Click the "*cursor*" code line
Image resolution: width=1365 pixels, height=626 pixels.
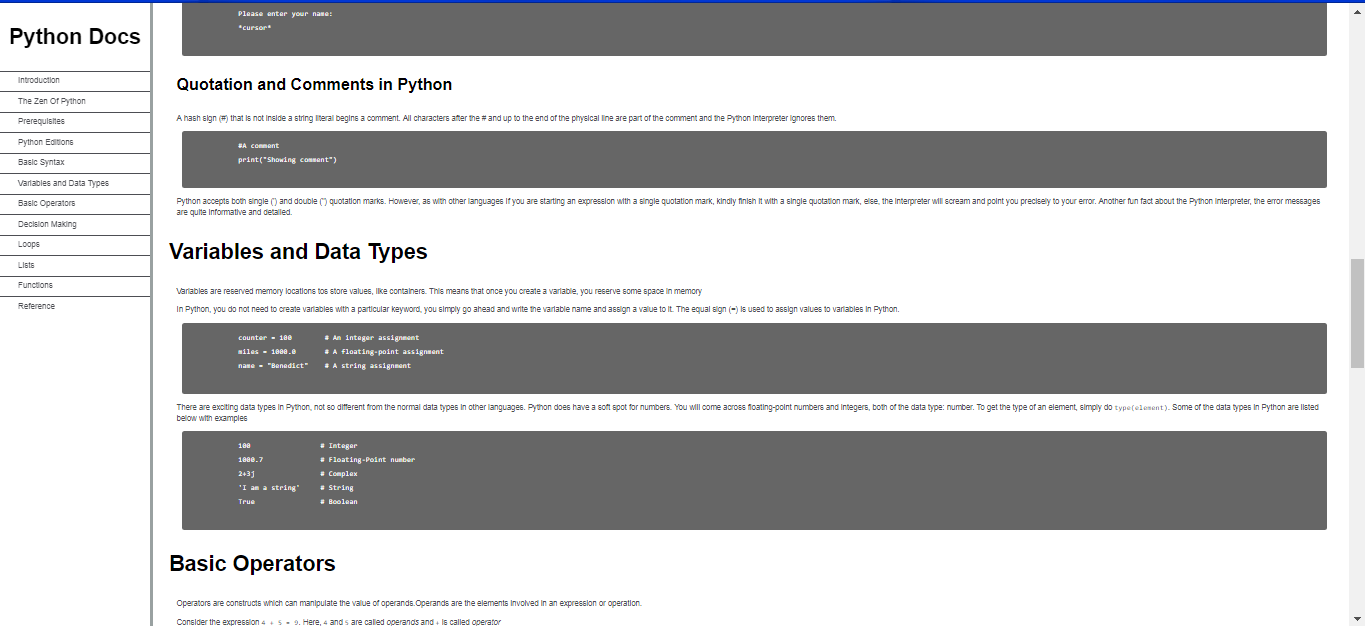tap(254, 28)
